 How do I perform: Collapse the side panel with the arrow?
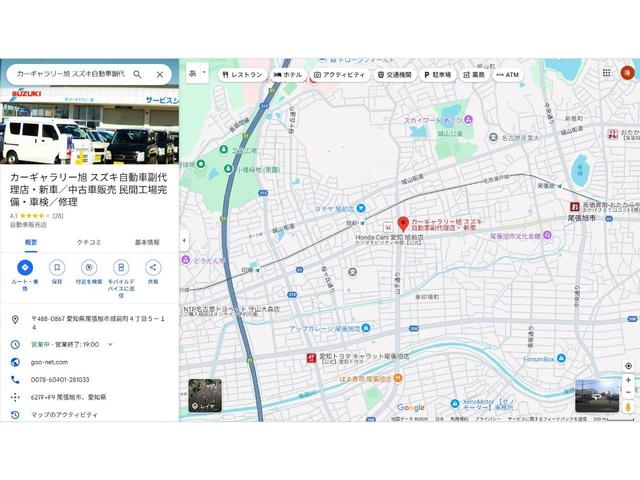(185, 241)
